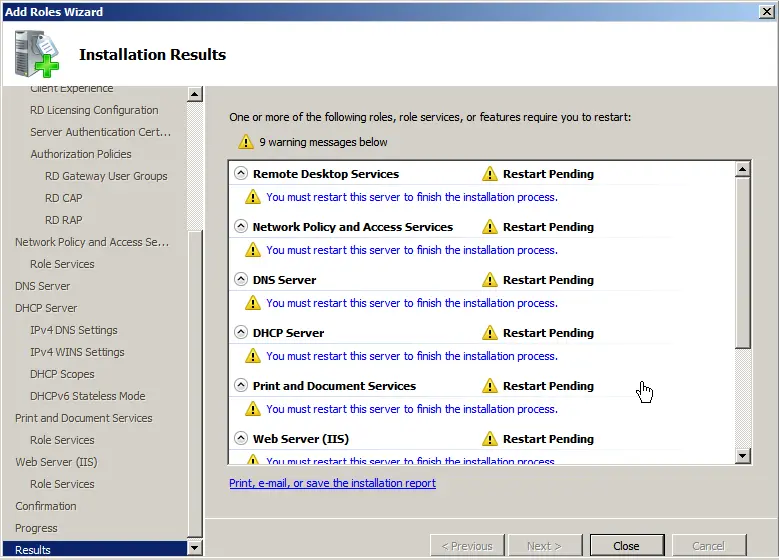Screen dimensions: 779x560
Task: Click warning icon next to DNS Server Restart Pending
Action: [490, 280]
